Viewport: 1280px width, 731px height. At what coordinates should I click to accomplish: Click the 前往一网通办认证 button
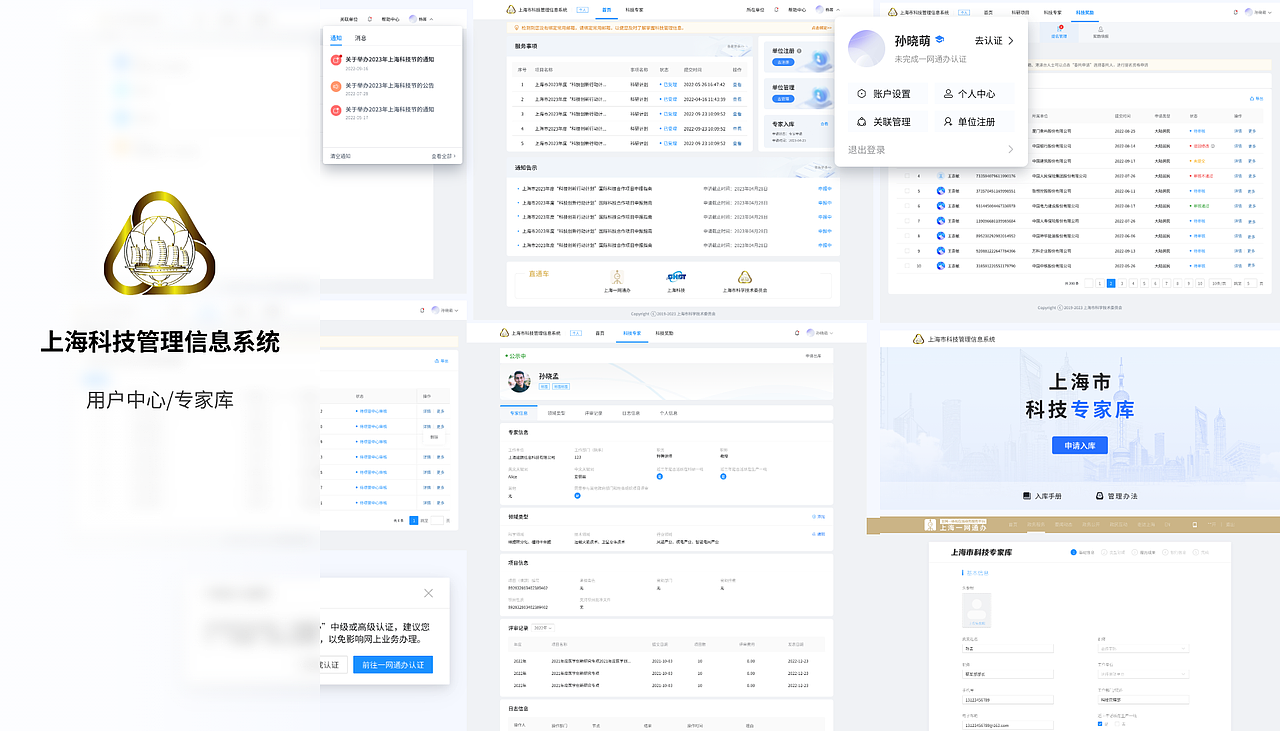[x=393, y=664]
